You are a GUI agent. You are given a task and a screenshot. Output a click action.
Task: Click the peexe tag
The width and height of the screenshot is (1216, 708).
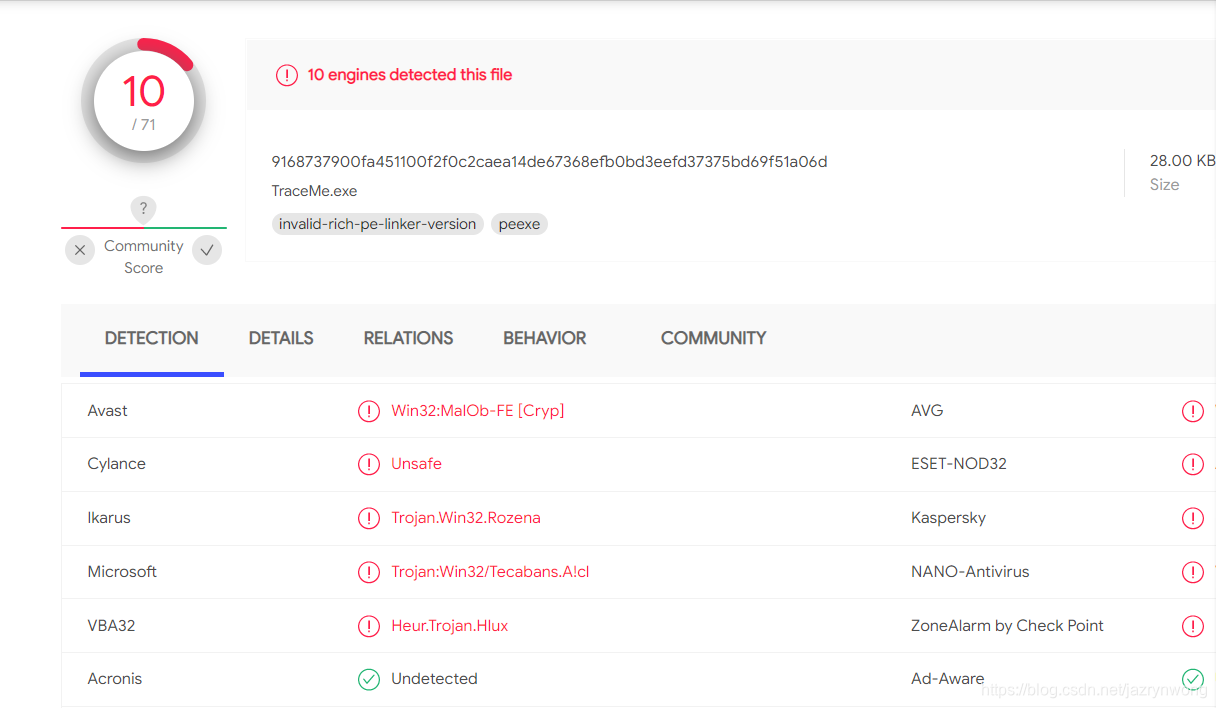click(x=519, y=224)
